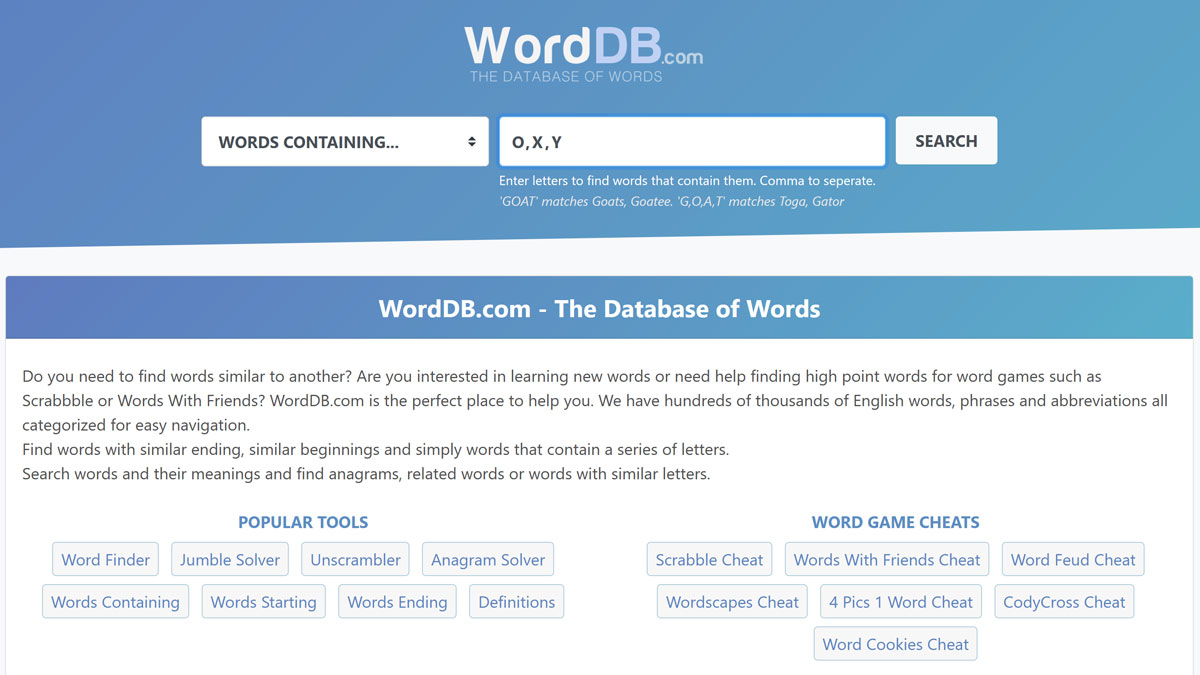The image size is (1200, 675).
Task: Open the Scrabble Cheat link
Action: pos(709,560)
